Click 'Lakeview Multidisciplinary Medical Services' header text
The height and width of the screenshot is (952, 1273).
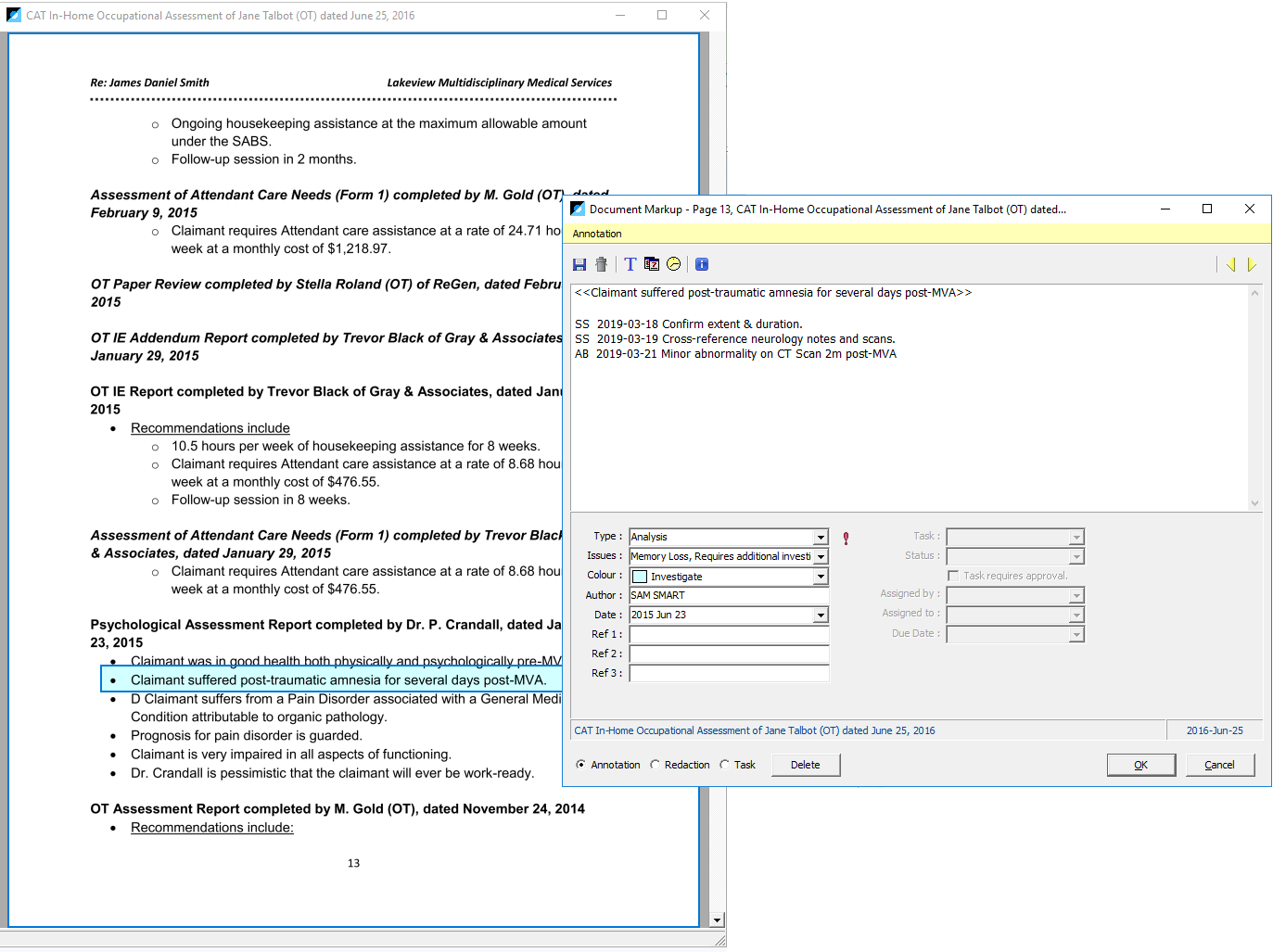coord(500,83)
